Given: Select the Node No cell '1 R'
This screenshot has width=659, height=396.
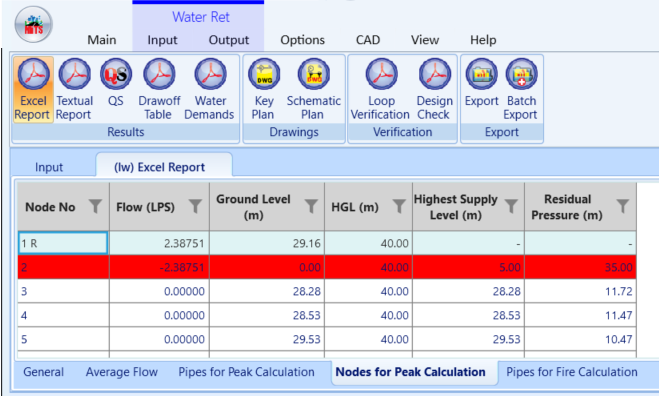Looking at the screenshot, I should pos(63,243).
